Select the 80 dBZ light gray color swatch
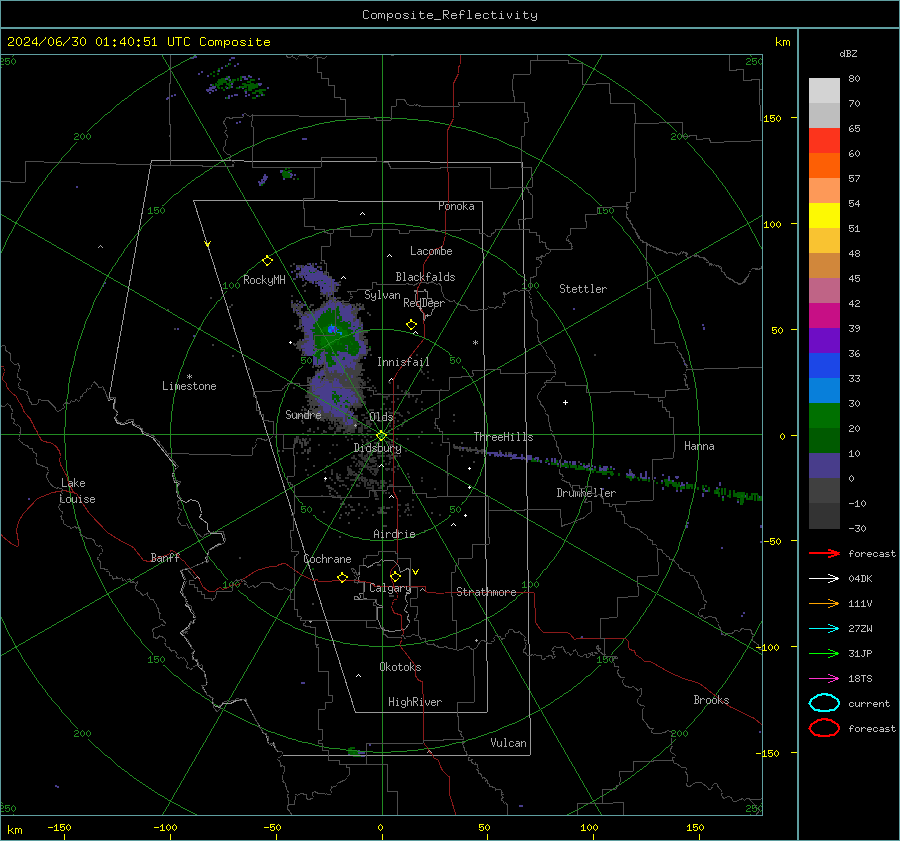 point(824,90)
